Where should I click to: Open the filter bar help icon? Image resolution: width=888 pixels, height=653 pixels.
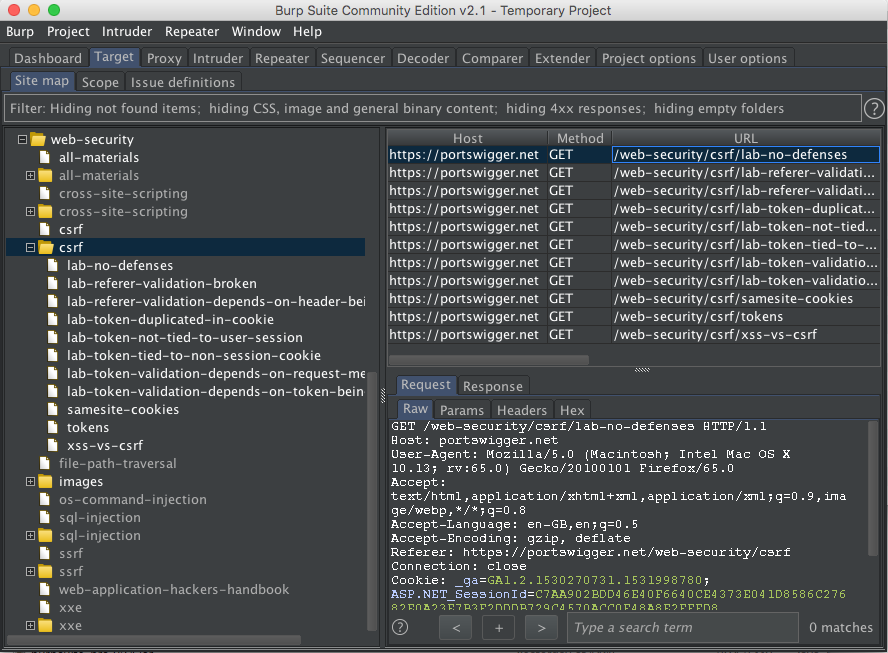(x=875, y=108)
